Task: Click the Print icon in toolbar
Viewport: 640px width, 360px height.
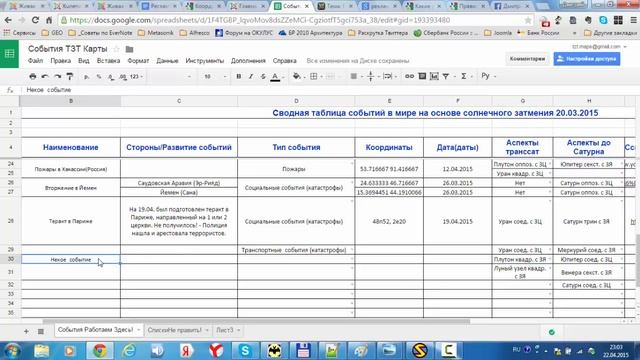Action: coord(33,76)
